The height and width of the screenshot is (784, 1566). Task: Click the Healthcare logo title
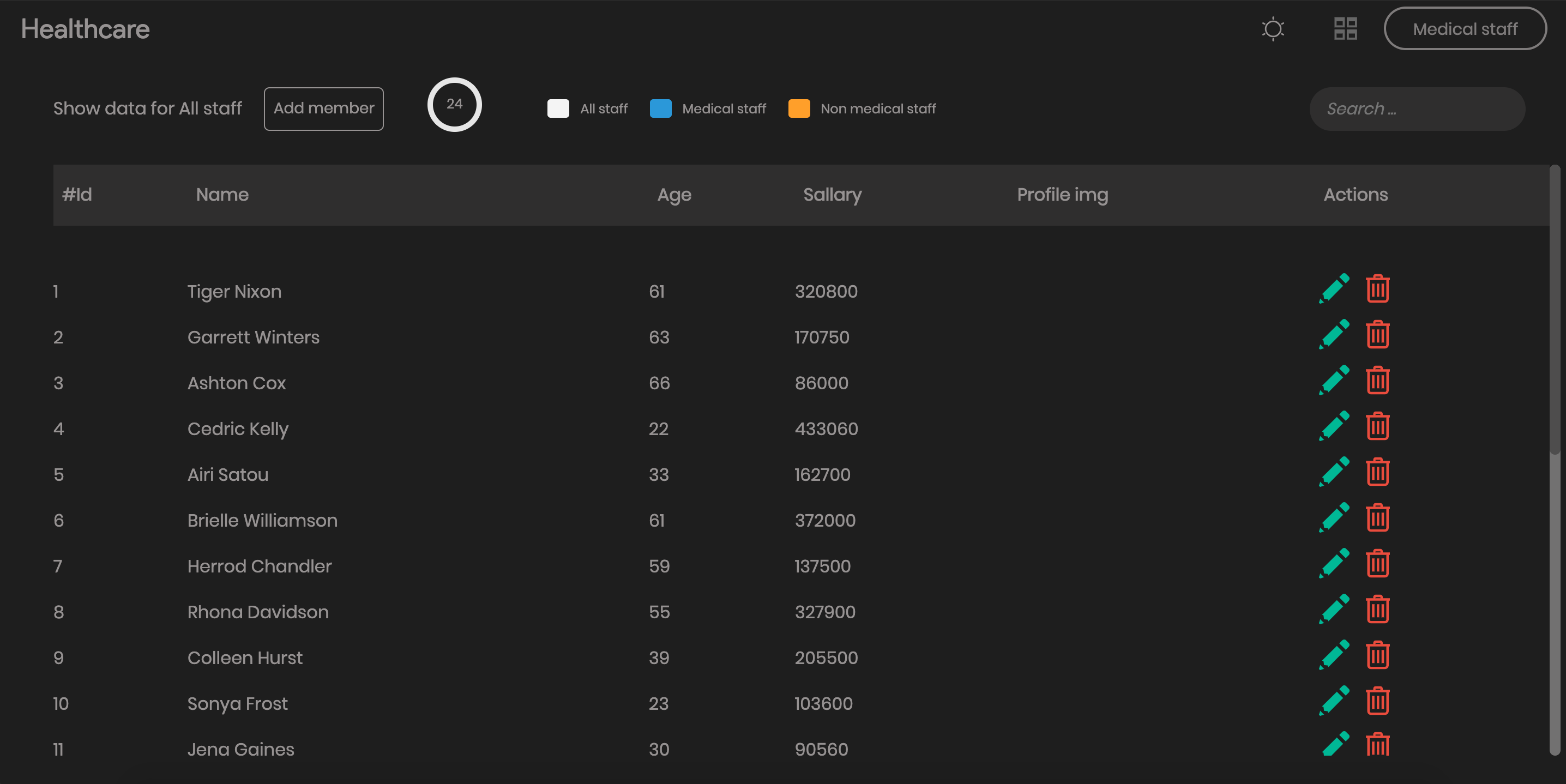coord(85,29)
